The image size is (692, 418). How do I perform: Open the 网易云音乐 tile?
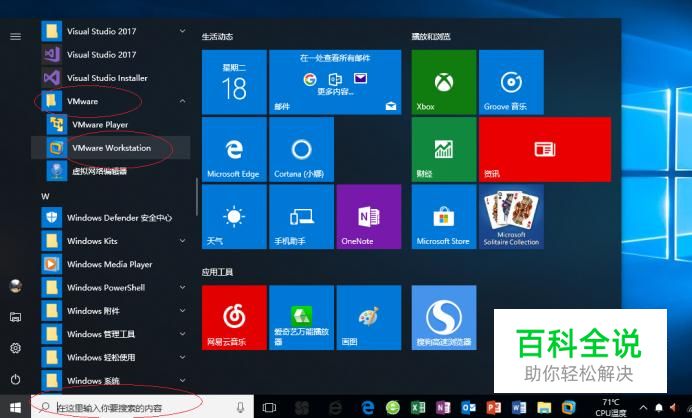coord(234,317)
